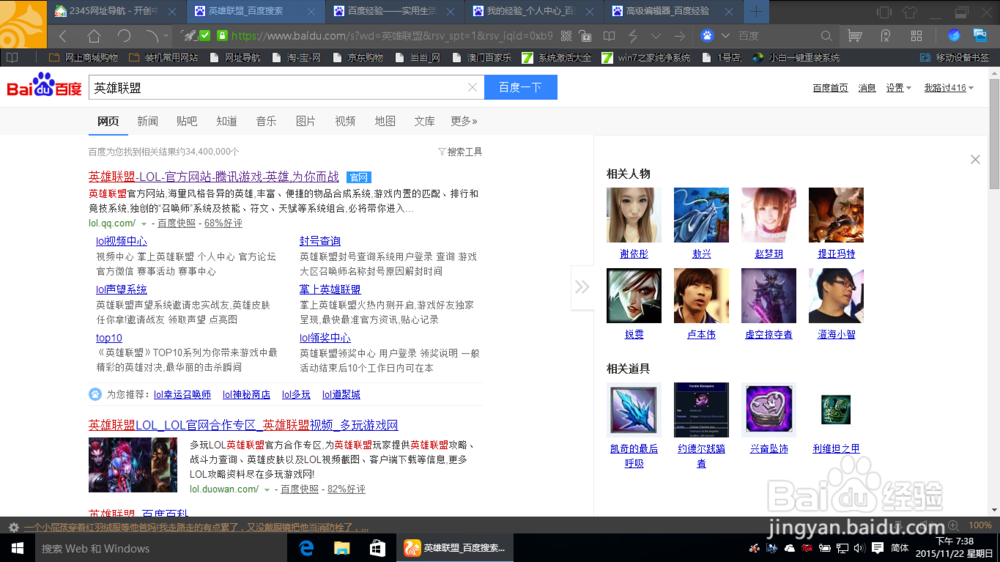
Task: Select the 图片 search category
Action: click(305, 121)
